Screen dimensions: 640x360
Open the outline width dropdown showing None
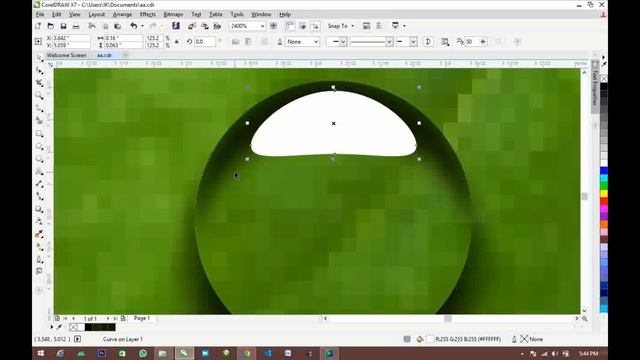pos(316,42)
